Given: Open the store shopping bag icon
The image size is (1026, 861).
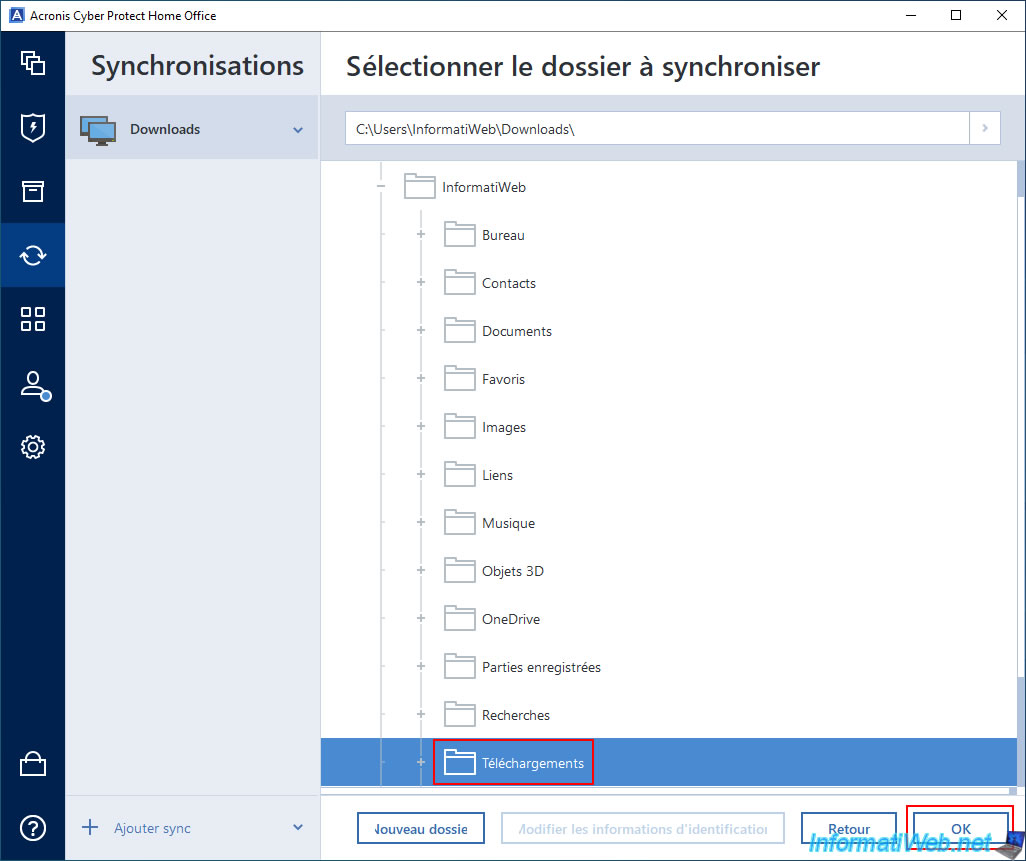Looking at the screenshot, I should point(33,765).
